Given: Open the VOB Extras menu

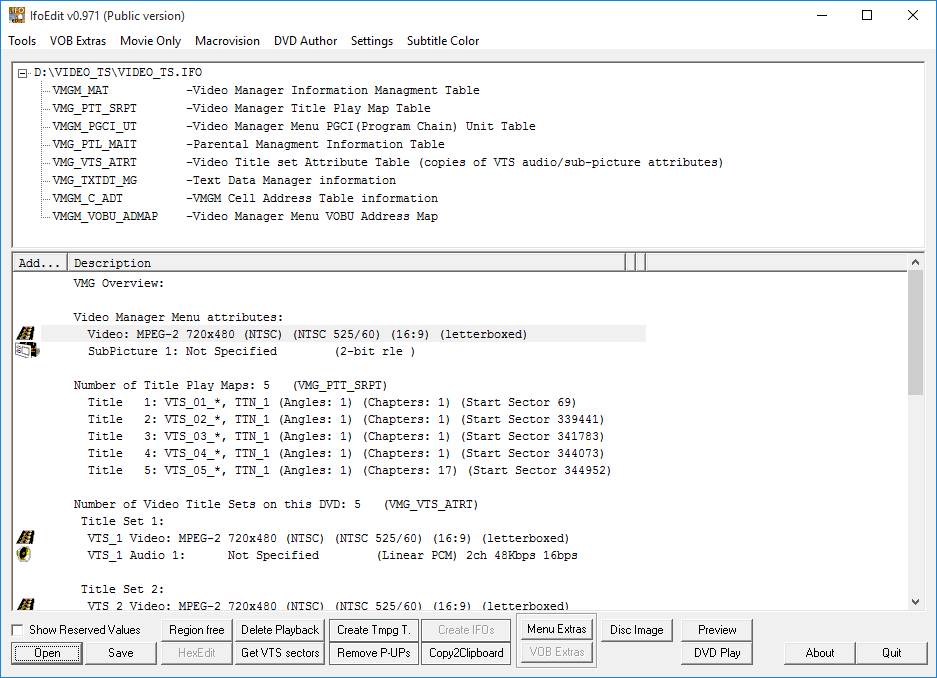Looking at the screenshot, I should pyautogui.click(x=78, y=41).
